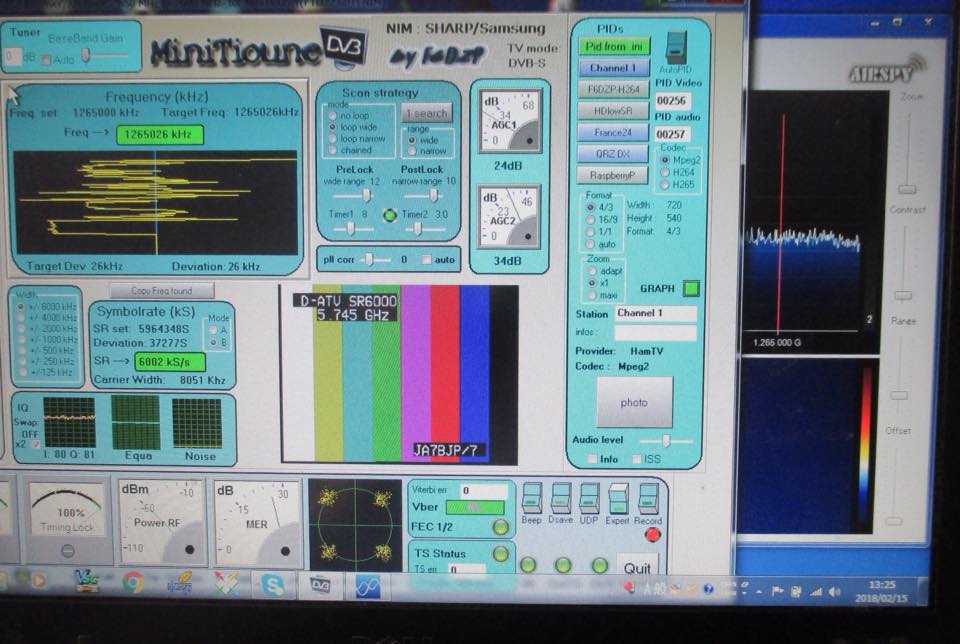Set zoom to adapt
Image resolution: width=960 pixels, height=644 pixels.
tap(592, 271)
